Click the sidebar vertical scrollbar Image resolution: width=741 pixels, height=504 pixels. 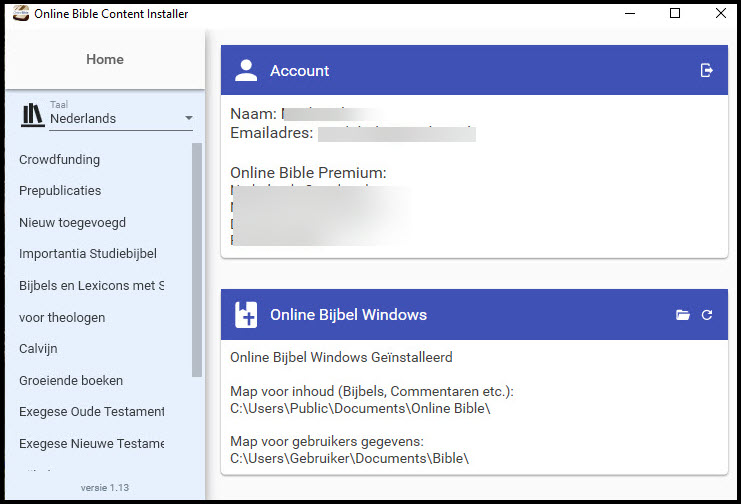pos(197,260)
